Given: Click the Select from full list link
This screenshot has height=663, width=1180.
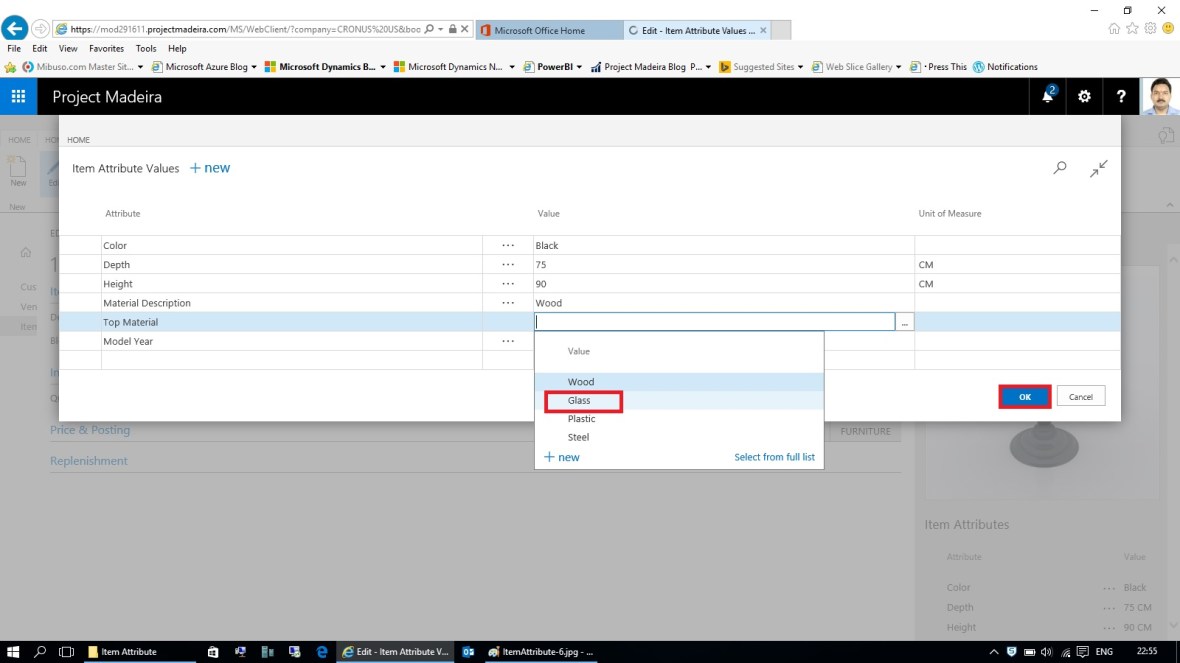Looking at the screenshot, I should (774, 457).
